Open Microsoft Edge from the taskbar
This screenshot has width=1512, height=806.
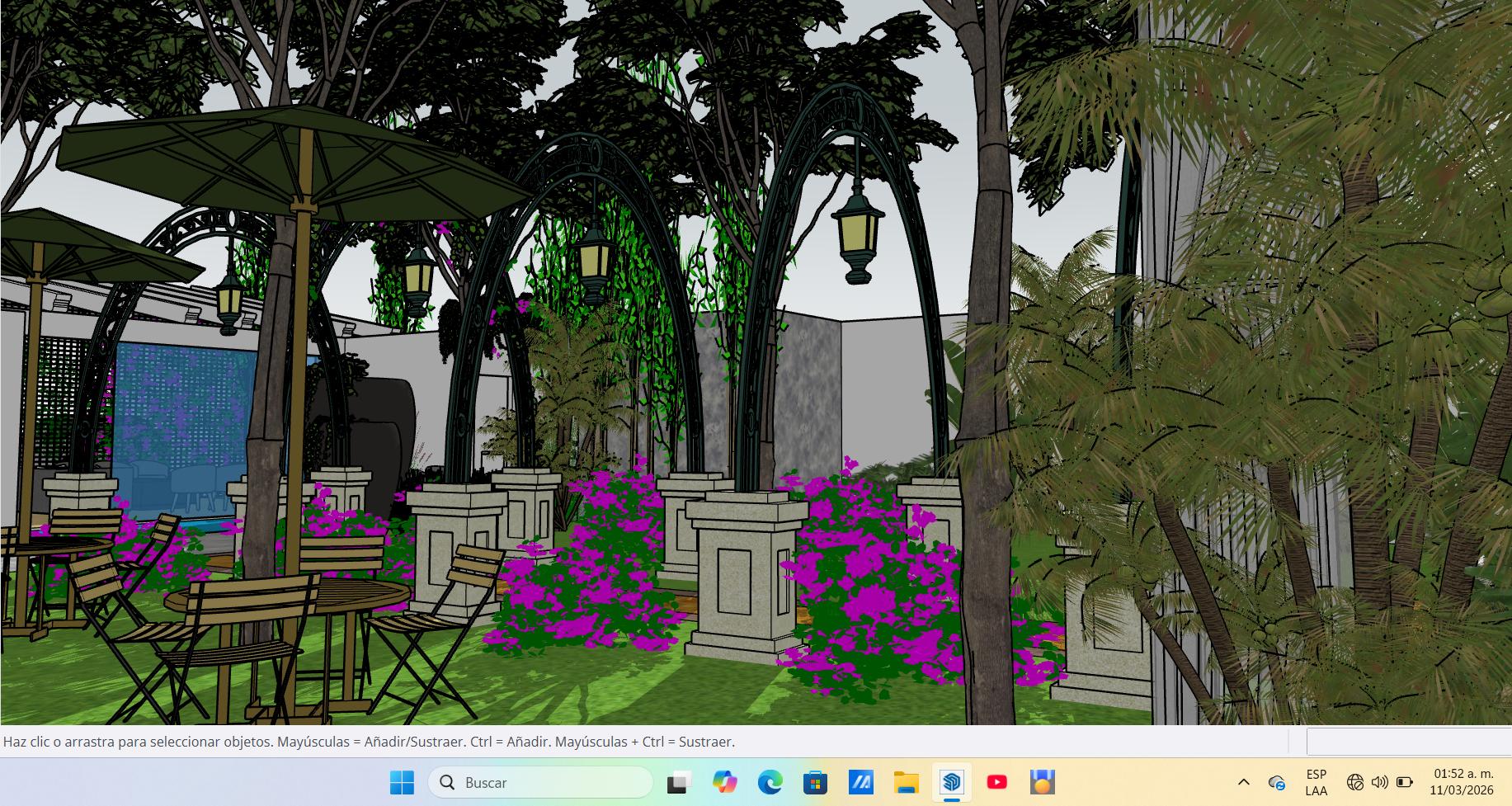point(770,782)
